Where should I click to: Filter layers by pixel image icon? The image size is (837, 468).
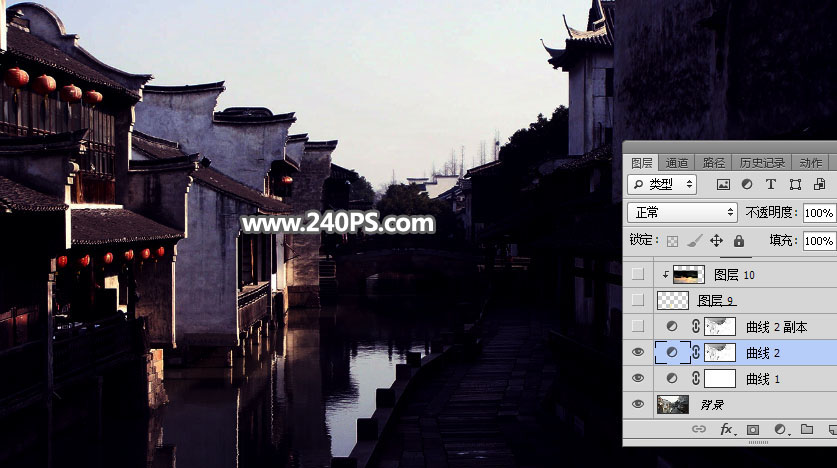[723, 185]
